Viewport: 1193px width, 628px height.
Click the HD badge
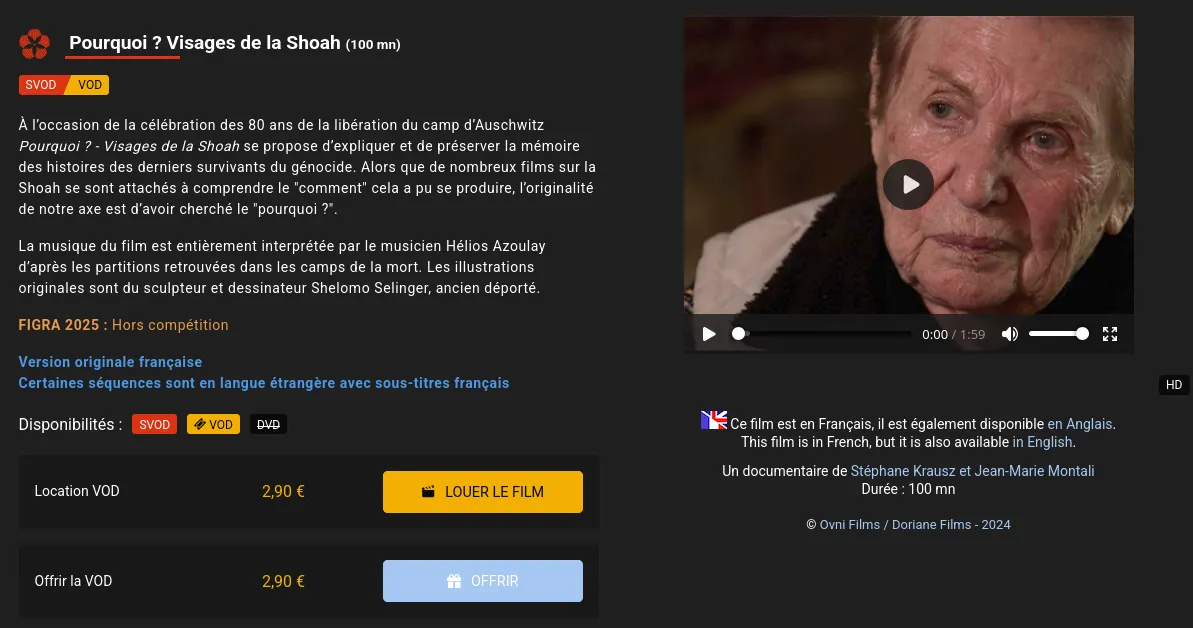tap(1174, 385)
